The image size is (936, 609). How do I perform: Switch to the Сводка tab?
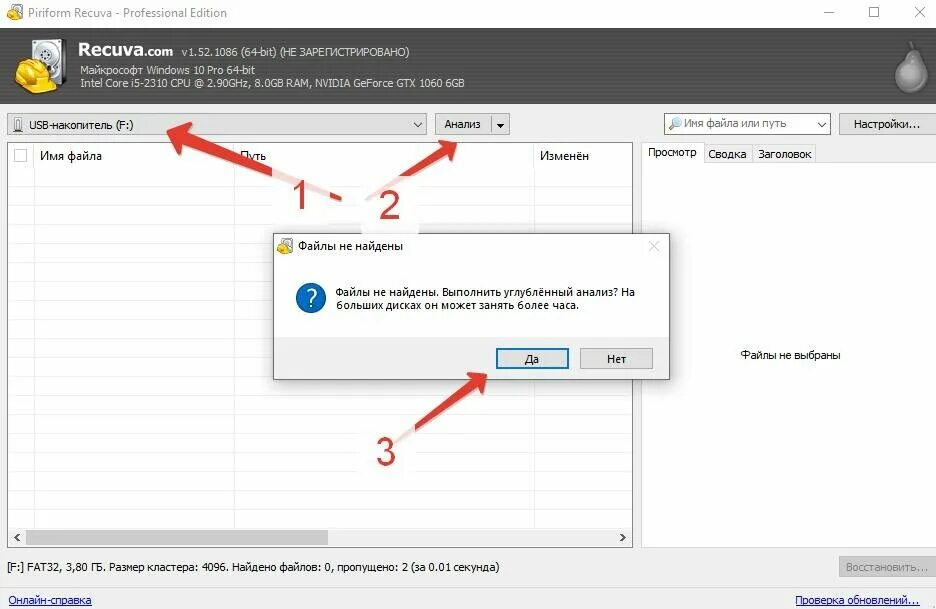[x=727, y=154]
